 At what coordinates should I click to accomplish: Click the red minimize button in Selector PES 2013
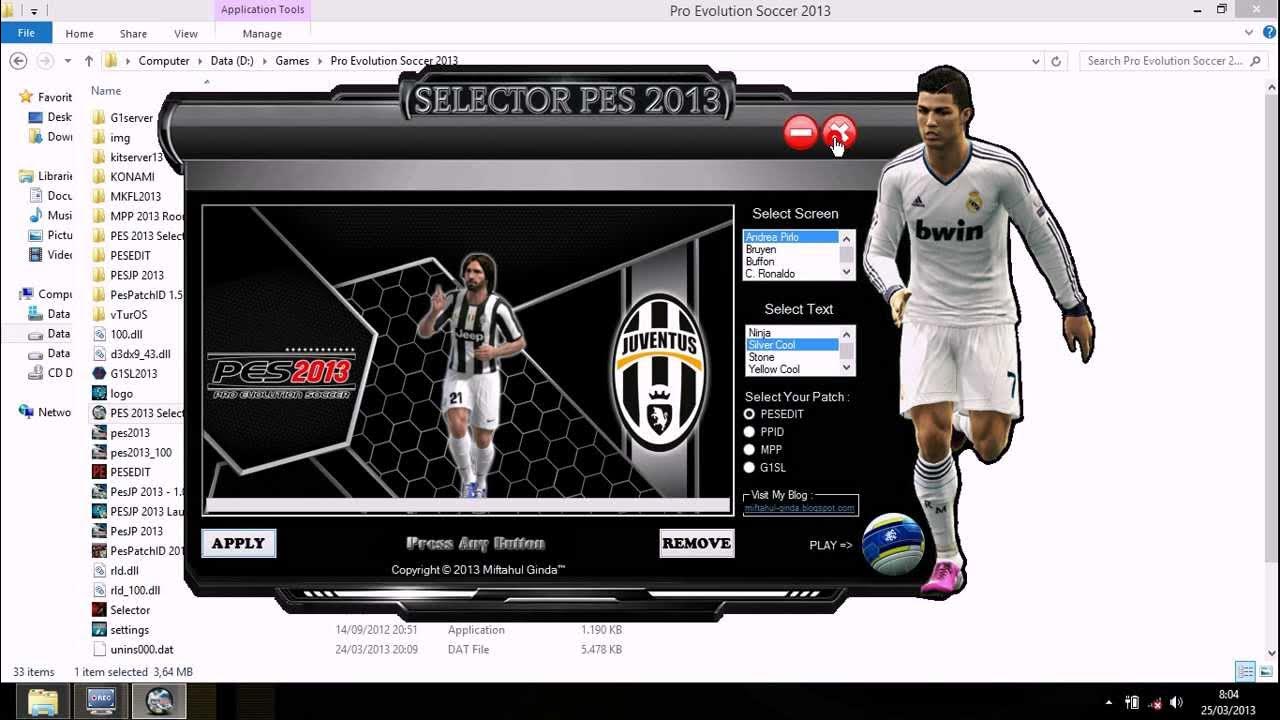click(x=800, y=132)
